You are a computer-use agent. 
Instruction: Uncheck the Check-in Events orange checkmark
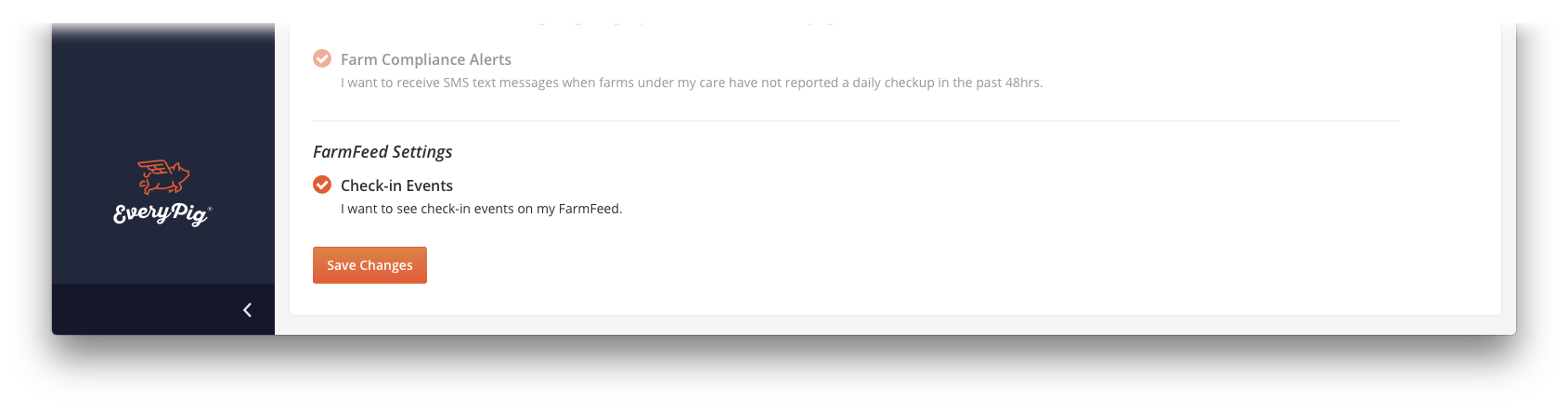(x=322, y=185)
